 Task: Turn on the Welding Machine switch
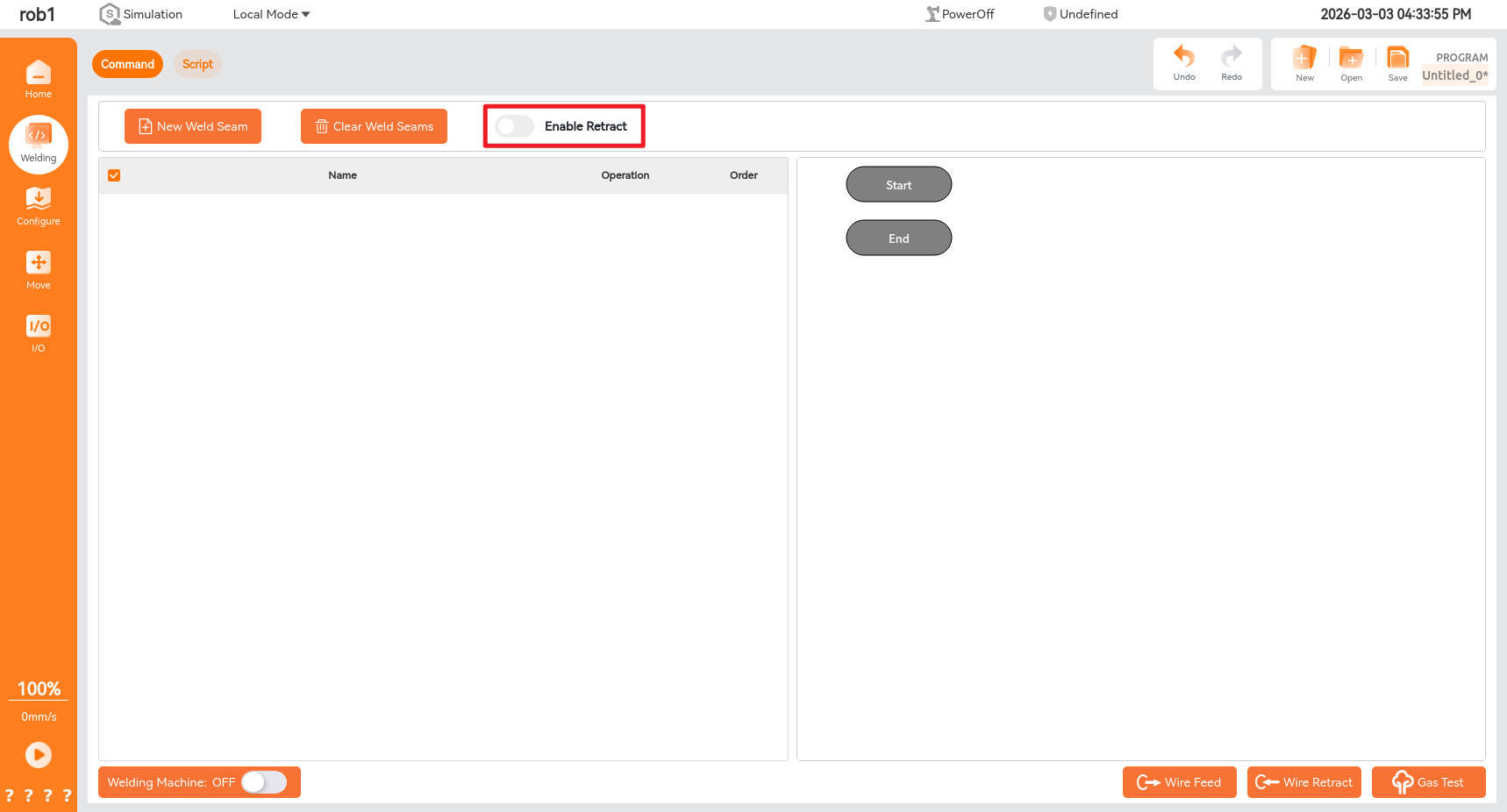(264, 782)
